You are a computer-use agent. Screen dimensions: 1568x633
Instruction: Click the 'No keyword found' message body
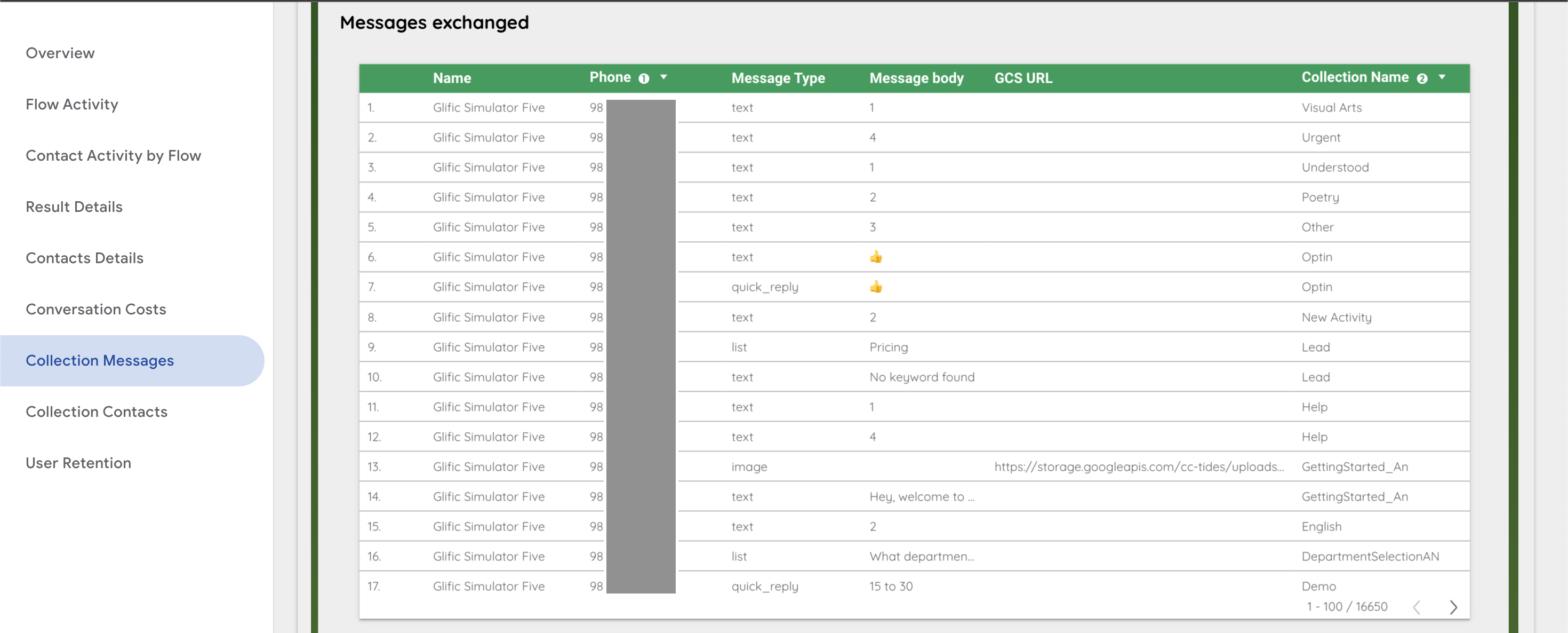coord(922,377)
